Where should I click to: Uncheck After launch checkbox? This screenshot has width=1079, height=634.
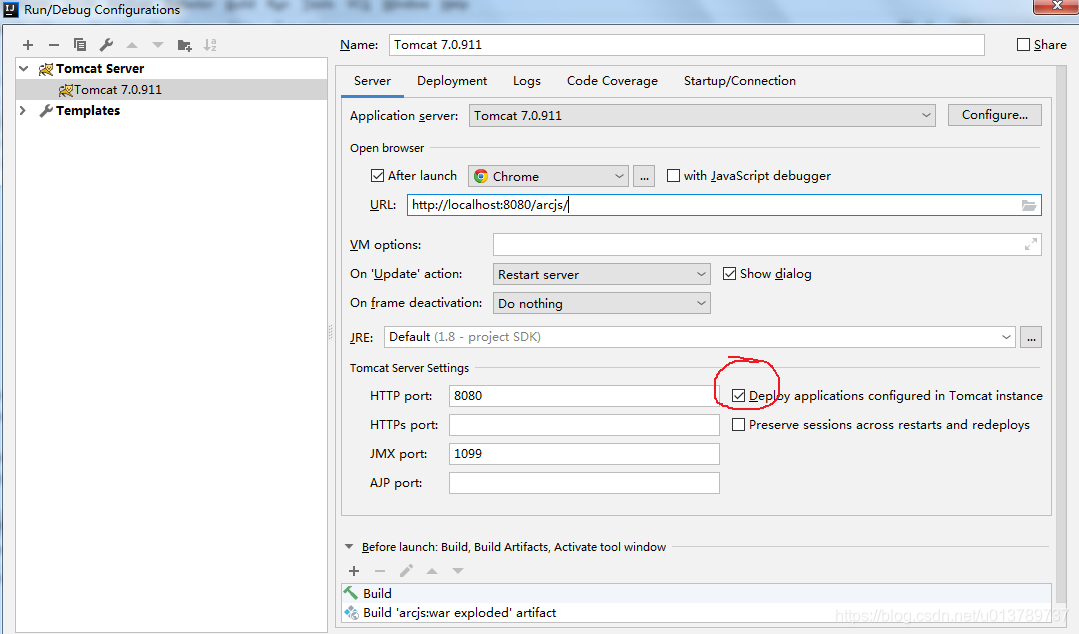(377, 176)
